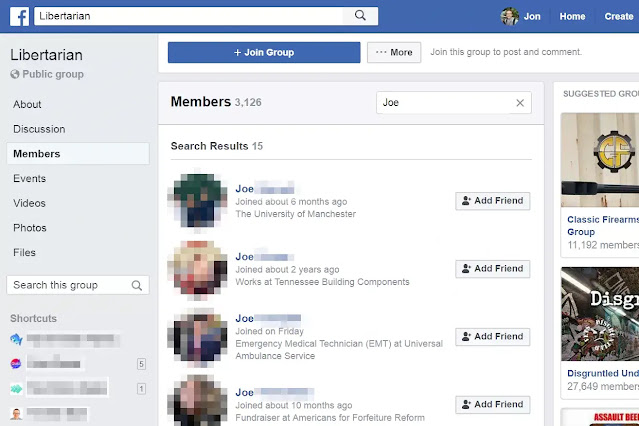Open Jon's profile name link
639x426 pixels.
coord(532,16)
